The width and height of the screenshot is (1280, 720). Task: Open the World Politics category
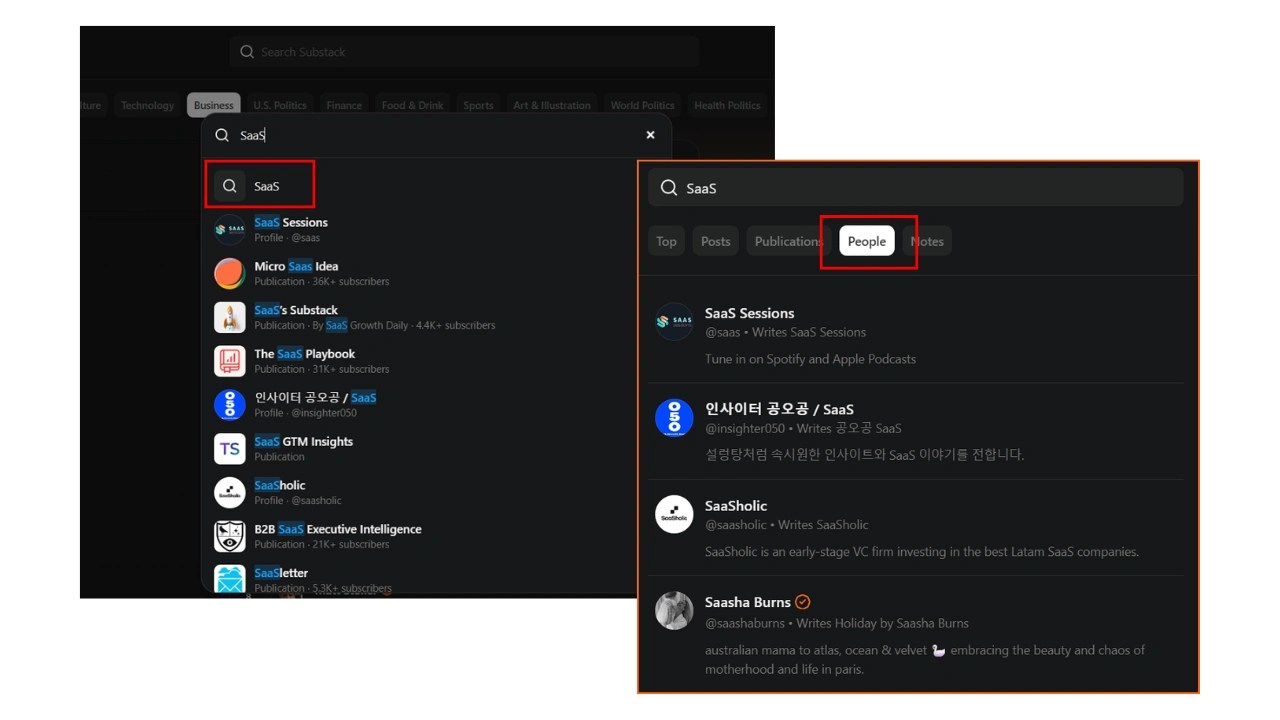click(x=642, y=105)
